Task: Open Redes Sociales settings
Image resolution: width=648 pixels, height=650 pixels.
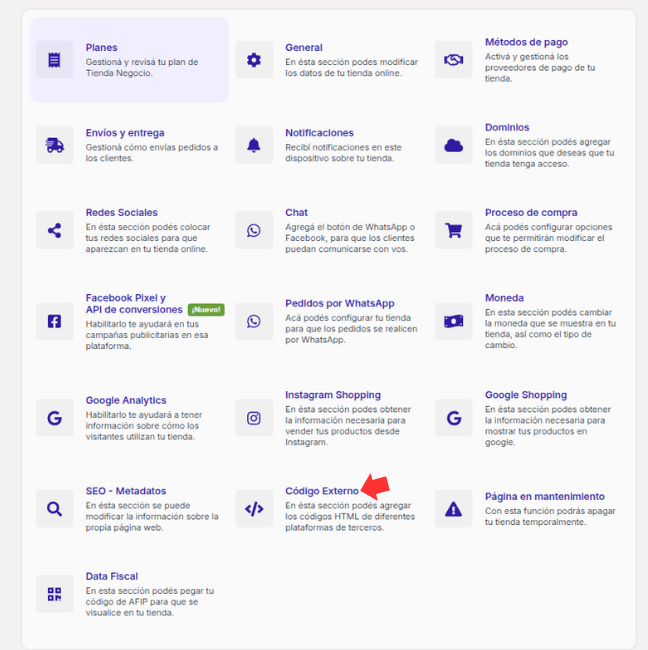Action: tap(121, 213)
